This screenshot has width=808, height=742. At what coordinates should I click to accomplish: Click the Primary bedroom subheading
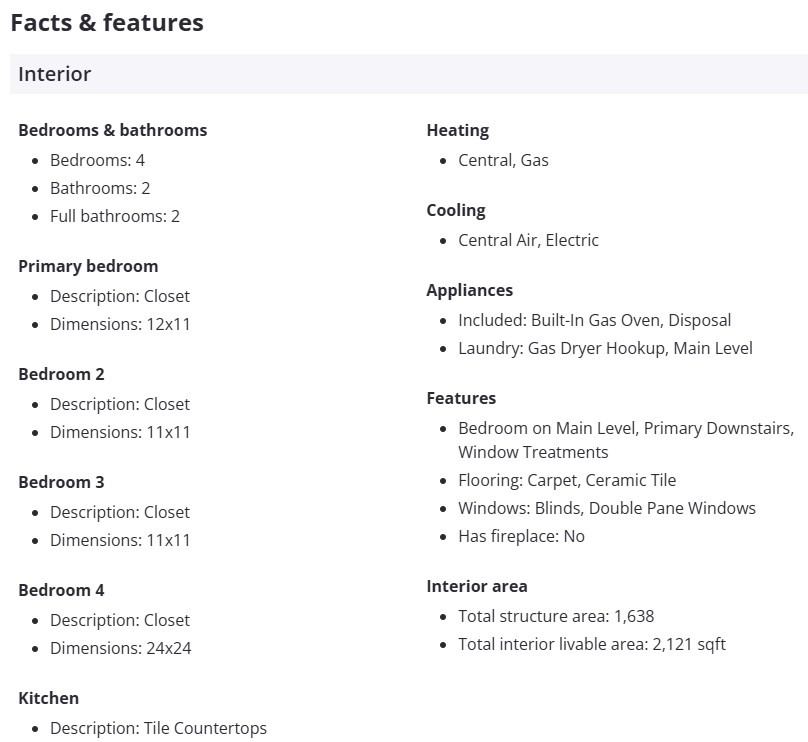88,266
